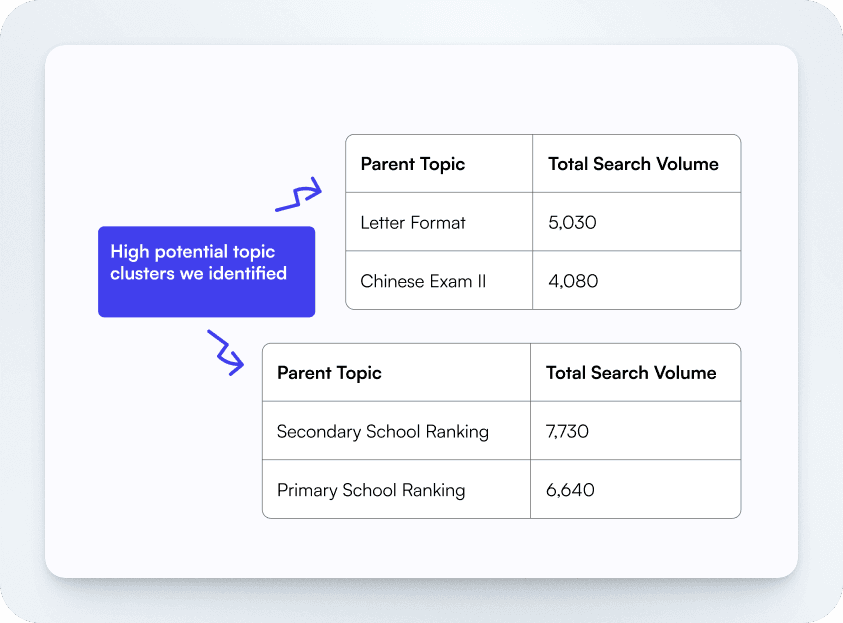Click the 'Letter Format' topic cell
The image size is (843, 623).
(413, 222)
